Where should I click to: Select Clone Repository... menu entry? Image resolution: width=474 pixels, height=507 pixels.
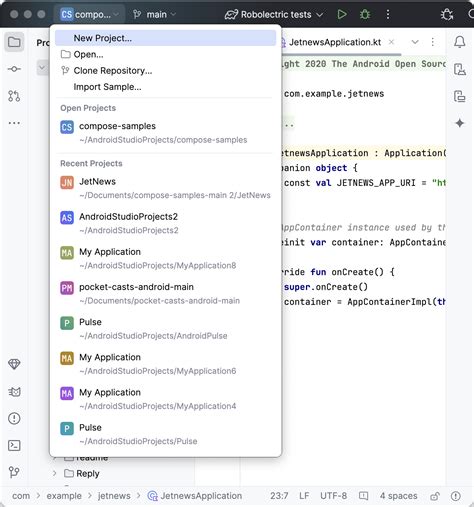[165, 71]
